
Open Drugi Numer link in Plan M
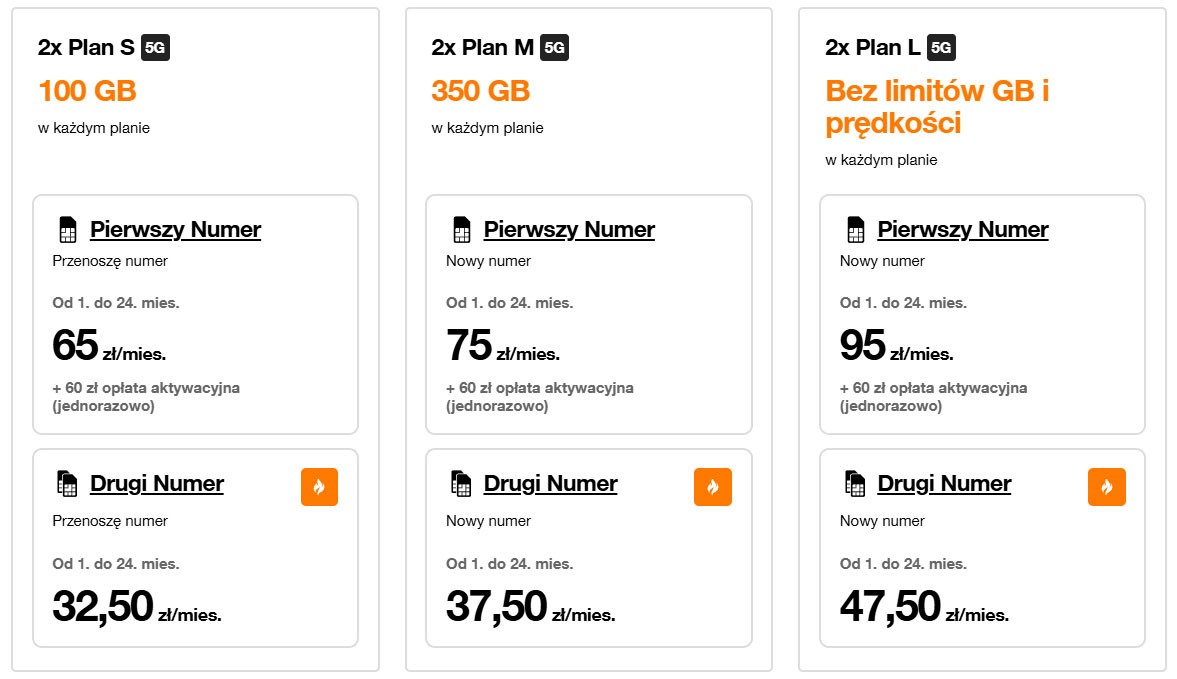coord(551,484)
